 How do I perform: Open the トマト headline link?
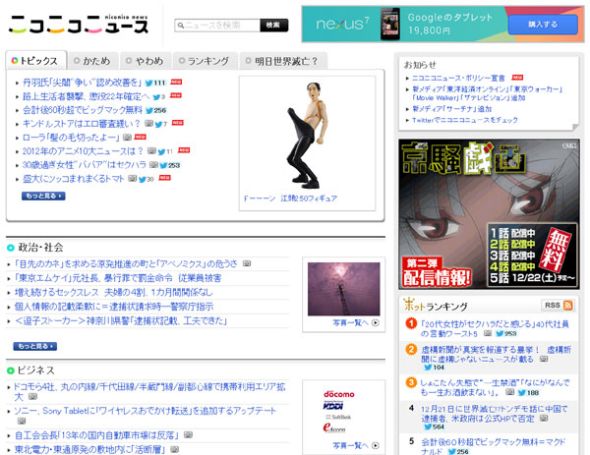tap(73, 179)
